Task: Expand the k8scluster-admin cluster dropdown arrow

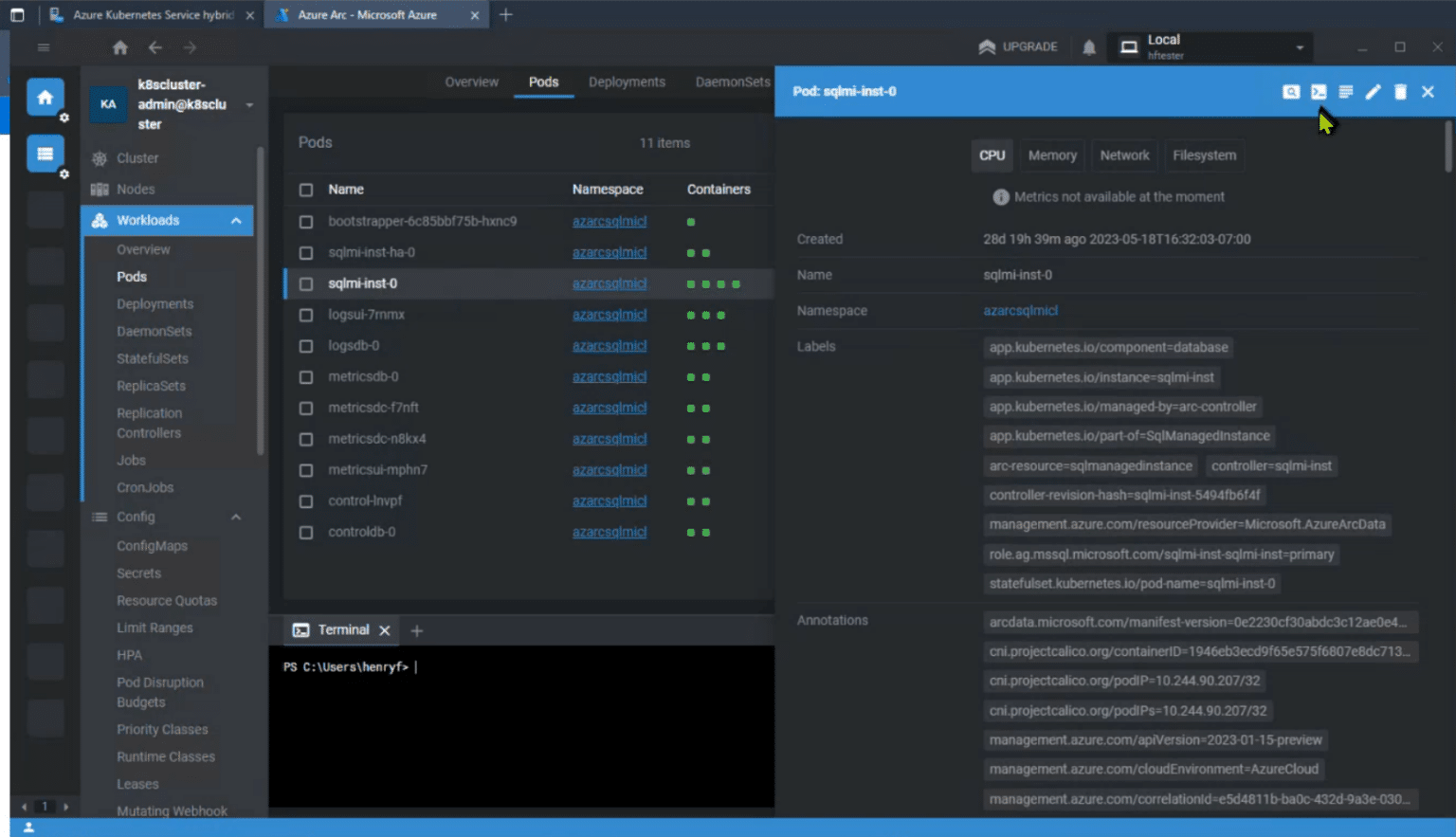Action: pos(249,105)
